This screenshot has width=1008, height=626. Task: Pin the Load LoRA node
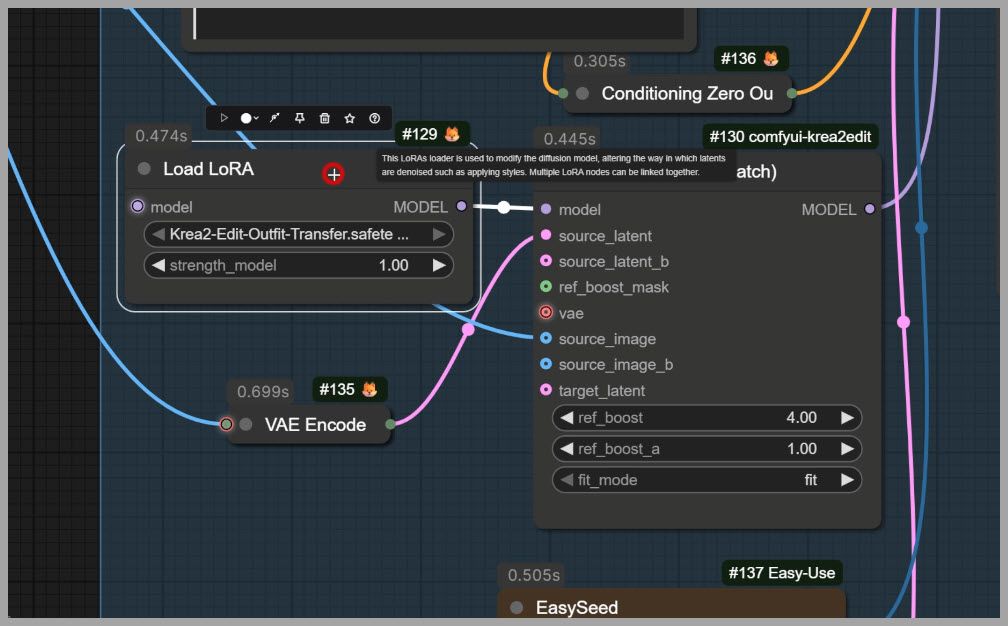pyautogui.click(x=300, y=118)
